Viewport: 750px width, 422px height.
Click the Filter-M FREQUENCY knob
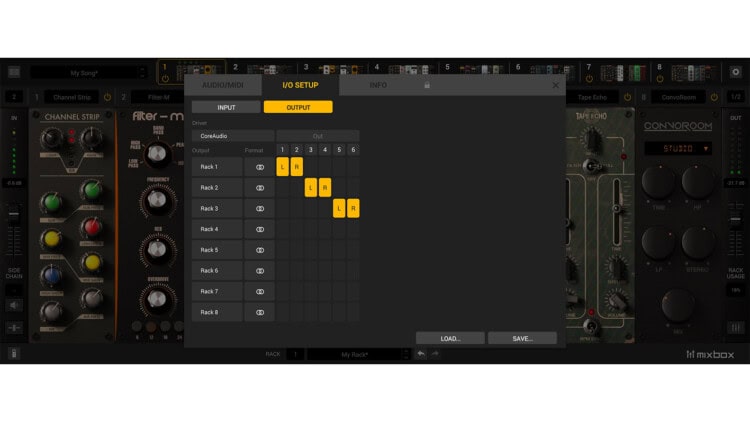pyautogui.click(x=157, y=200)
